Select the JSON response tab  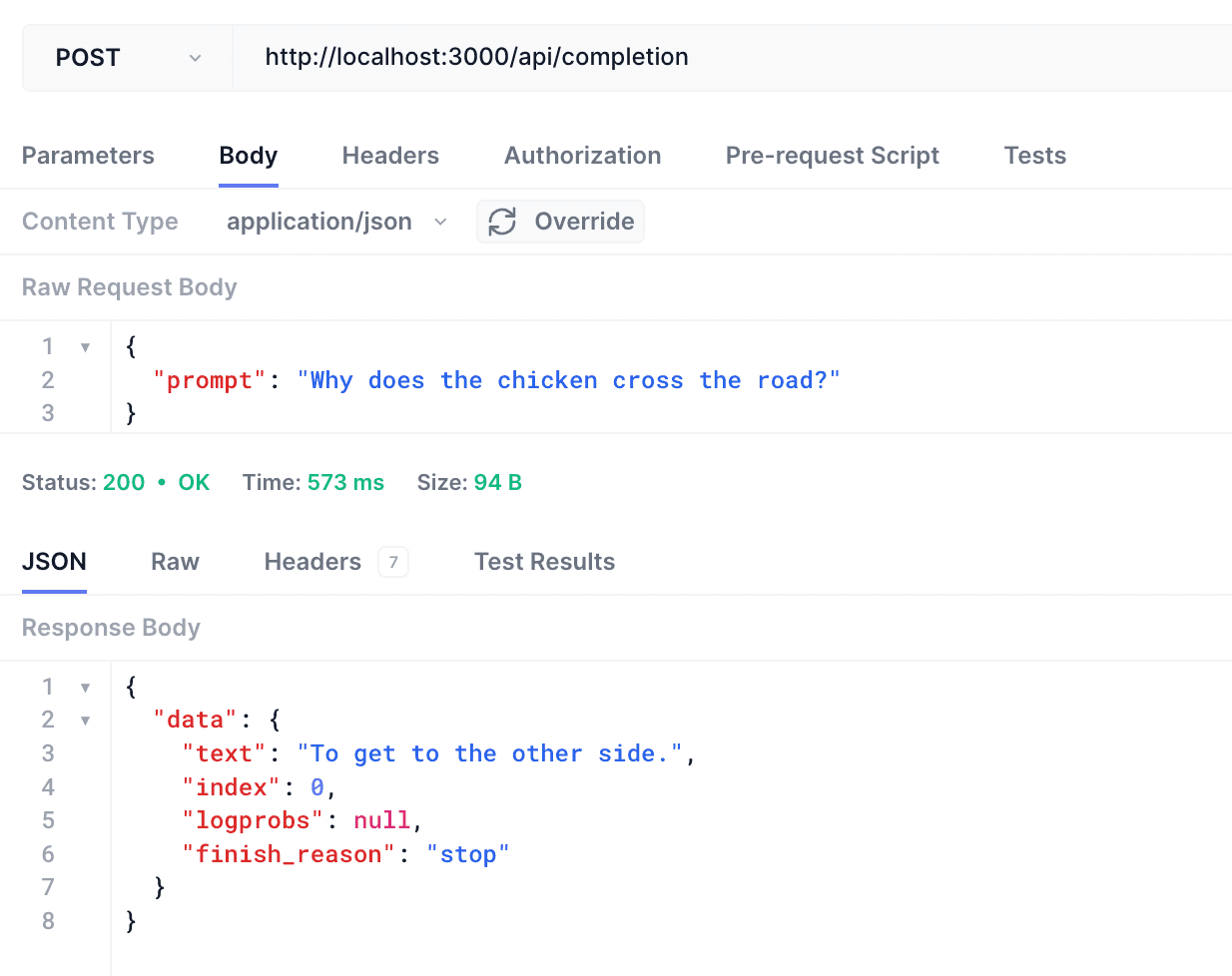point(54,562)
